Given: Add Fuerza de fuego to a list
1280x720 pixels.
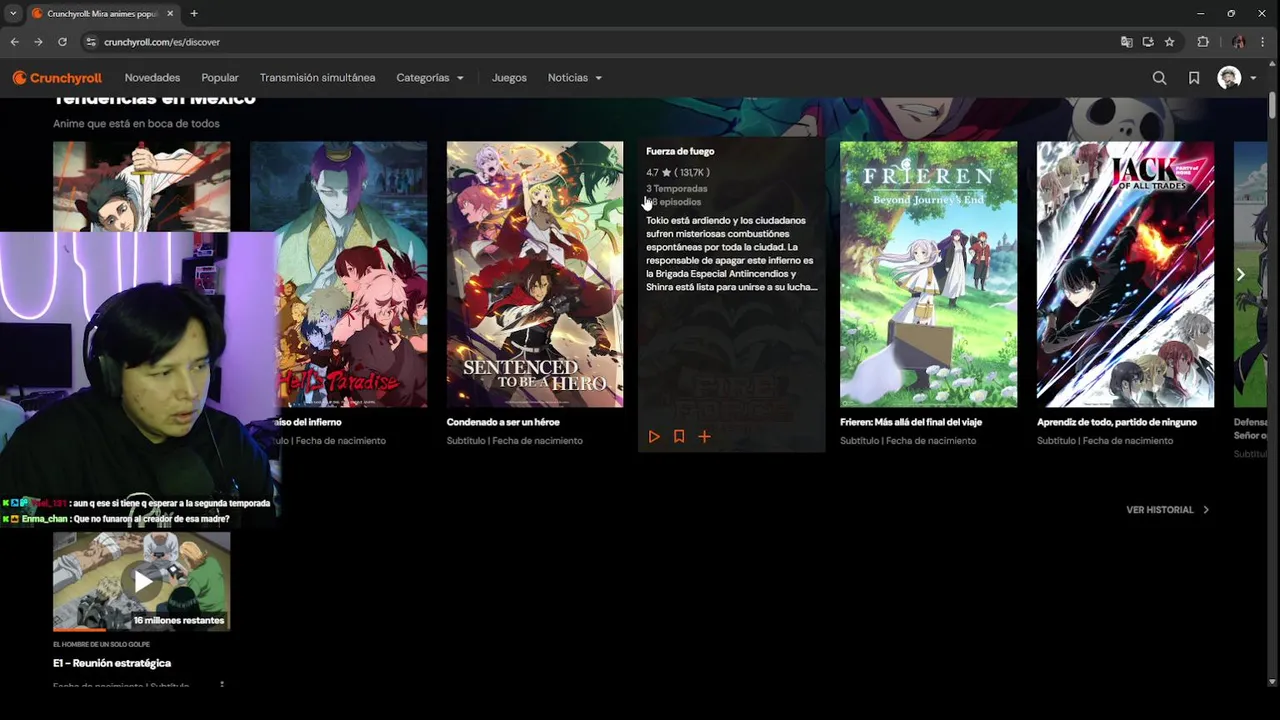Looking at the screenshot, I should click(704, 437).
